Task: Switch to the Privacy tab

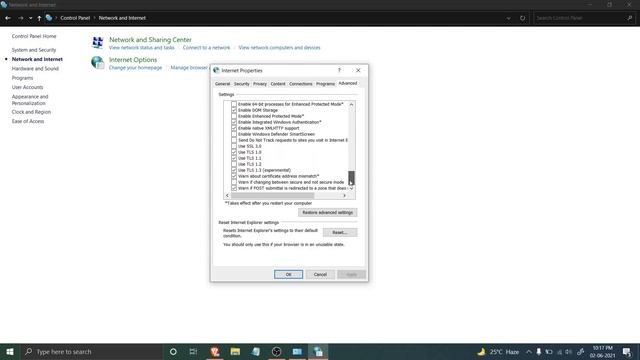Action: click(260, 84)
